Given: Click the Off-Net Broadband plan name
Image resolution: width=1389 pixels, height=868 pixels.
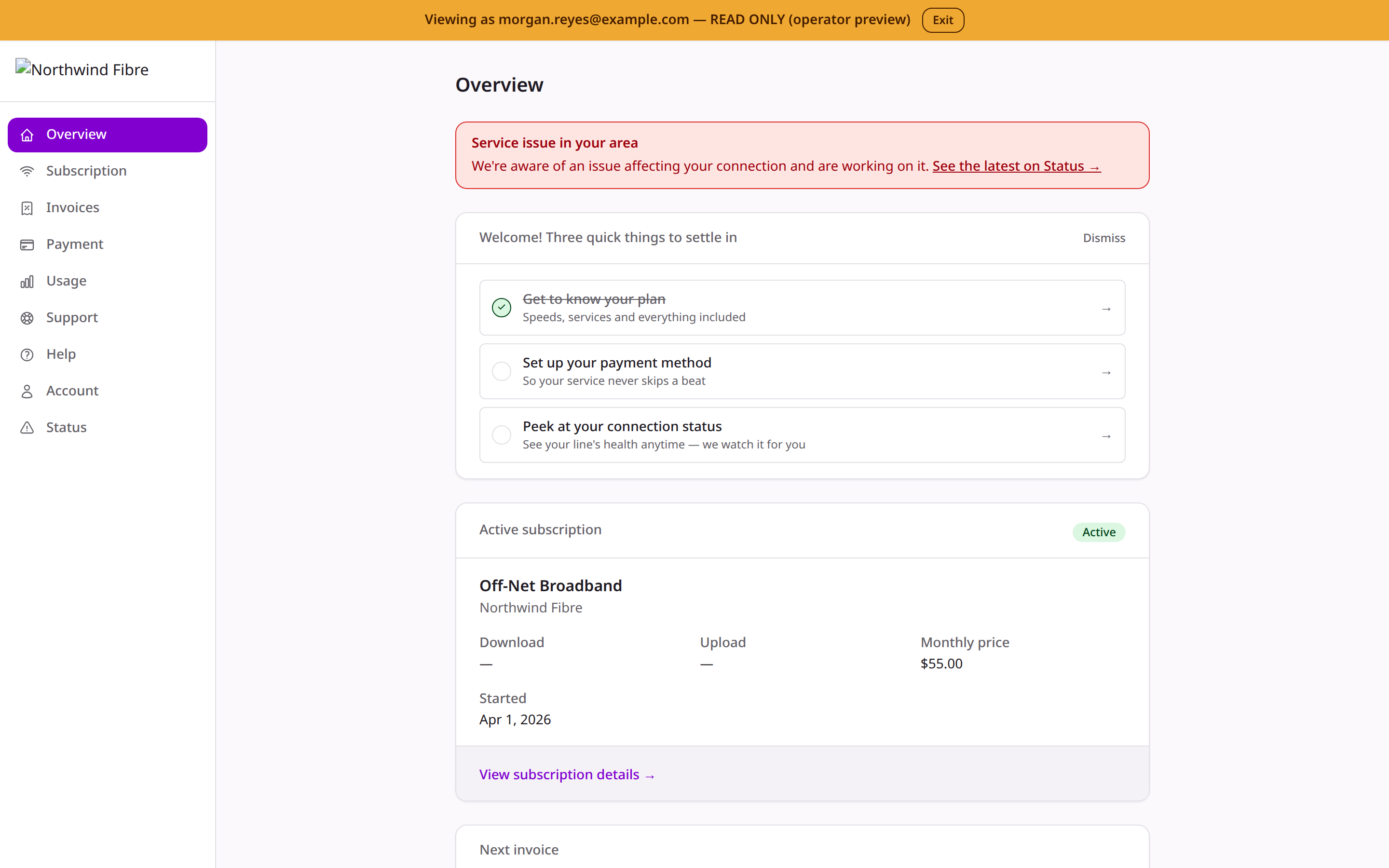Looking at the screenshot, I should tap(550, 585).
